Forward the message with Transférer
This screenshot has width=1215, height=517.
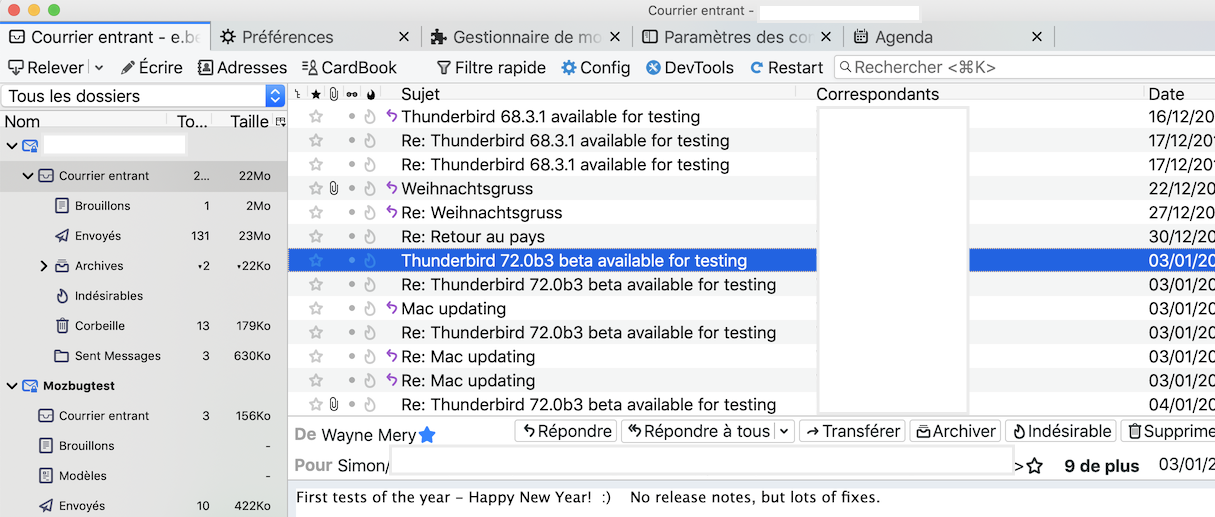coord(852,431)
